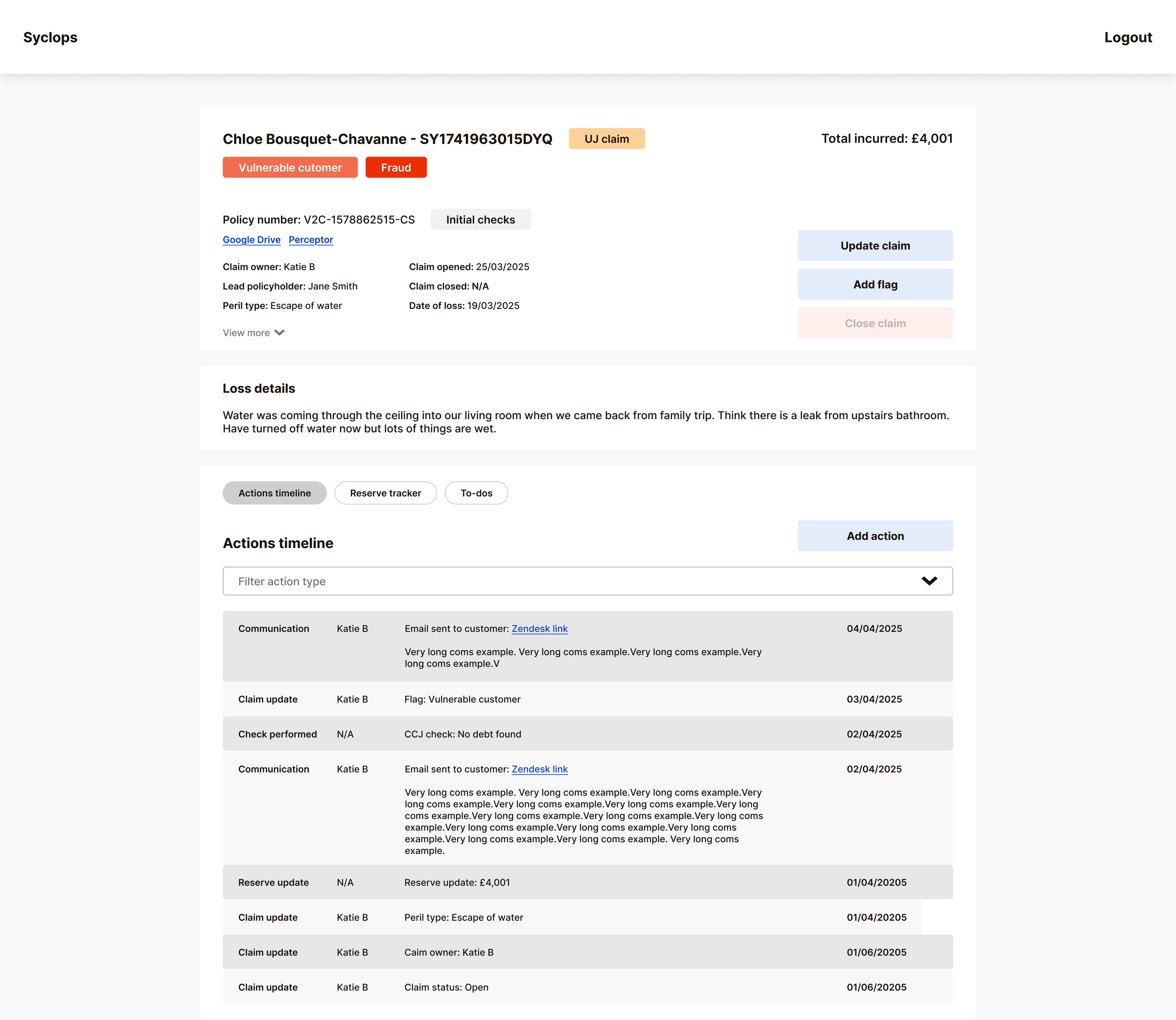Click the Vulnerable cutomer flag badge

pyautogui.click(x=290, y=167)
